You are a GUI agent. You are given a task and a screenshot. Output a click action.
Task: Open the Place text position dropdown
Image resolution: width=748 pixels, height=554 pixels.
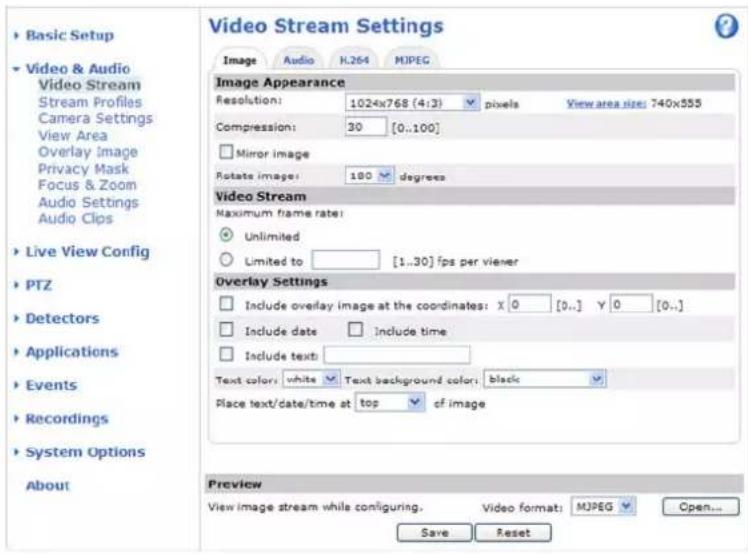[x=390, y=403]
